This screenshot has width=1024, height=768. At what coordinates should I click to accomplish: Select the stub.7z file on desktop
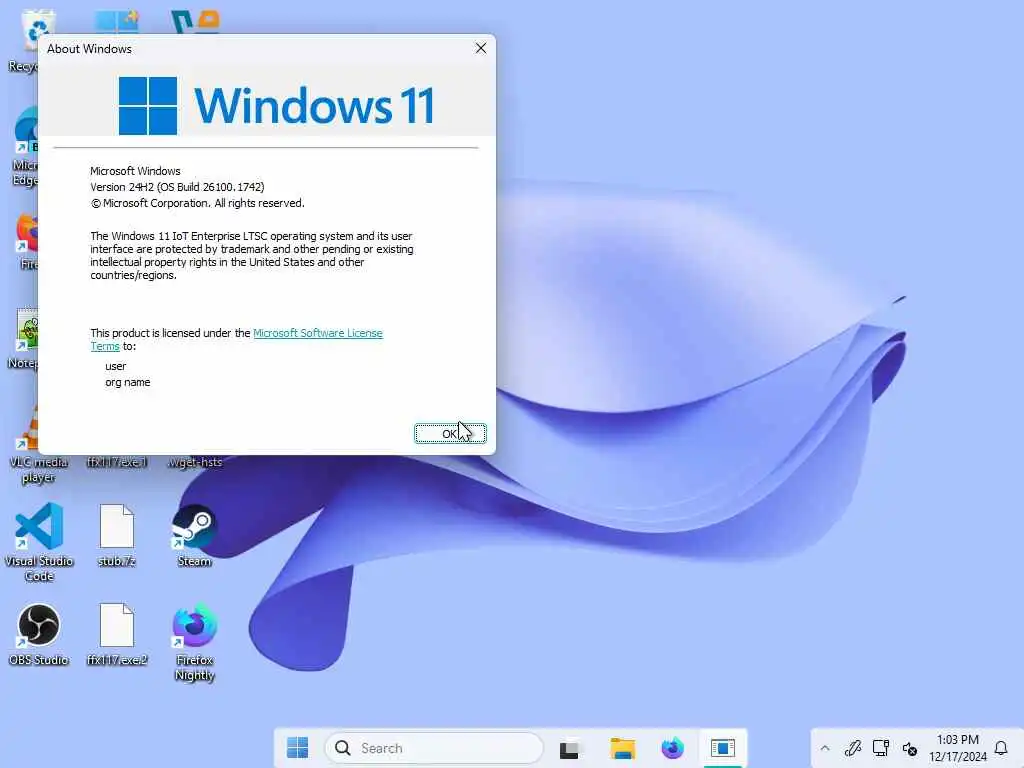[117, 536]
